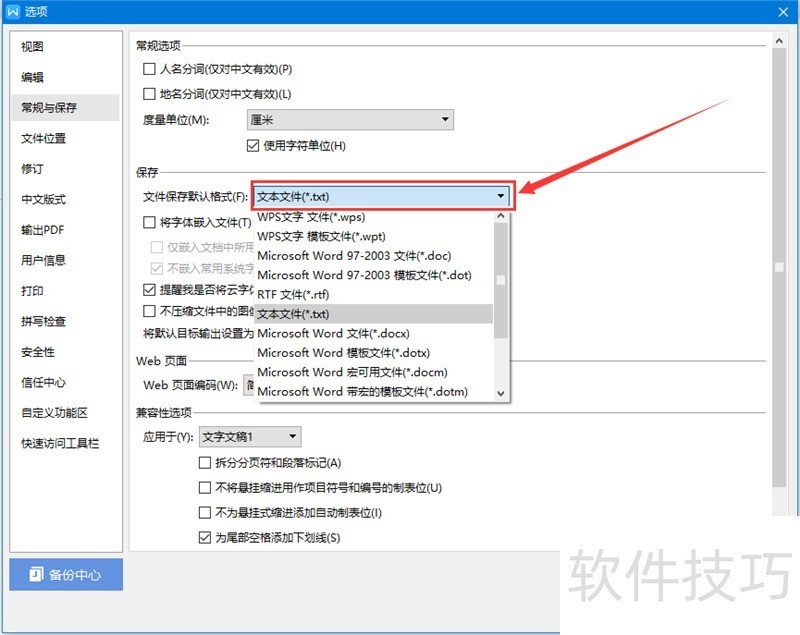The image size is (800, 635).
Task: Open the 安全性 settings category
Action: 38,352
